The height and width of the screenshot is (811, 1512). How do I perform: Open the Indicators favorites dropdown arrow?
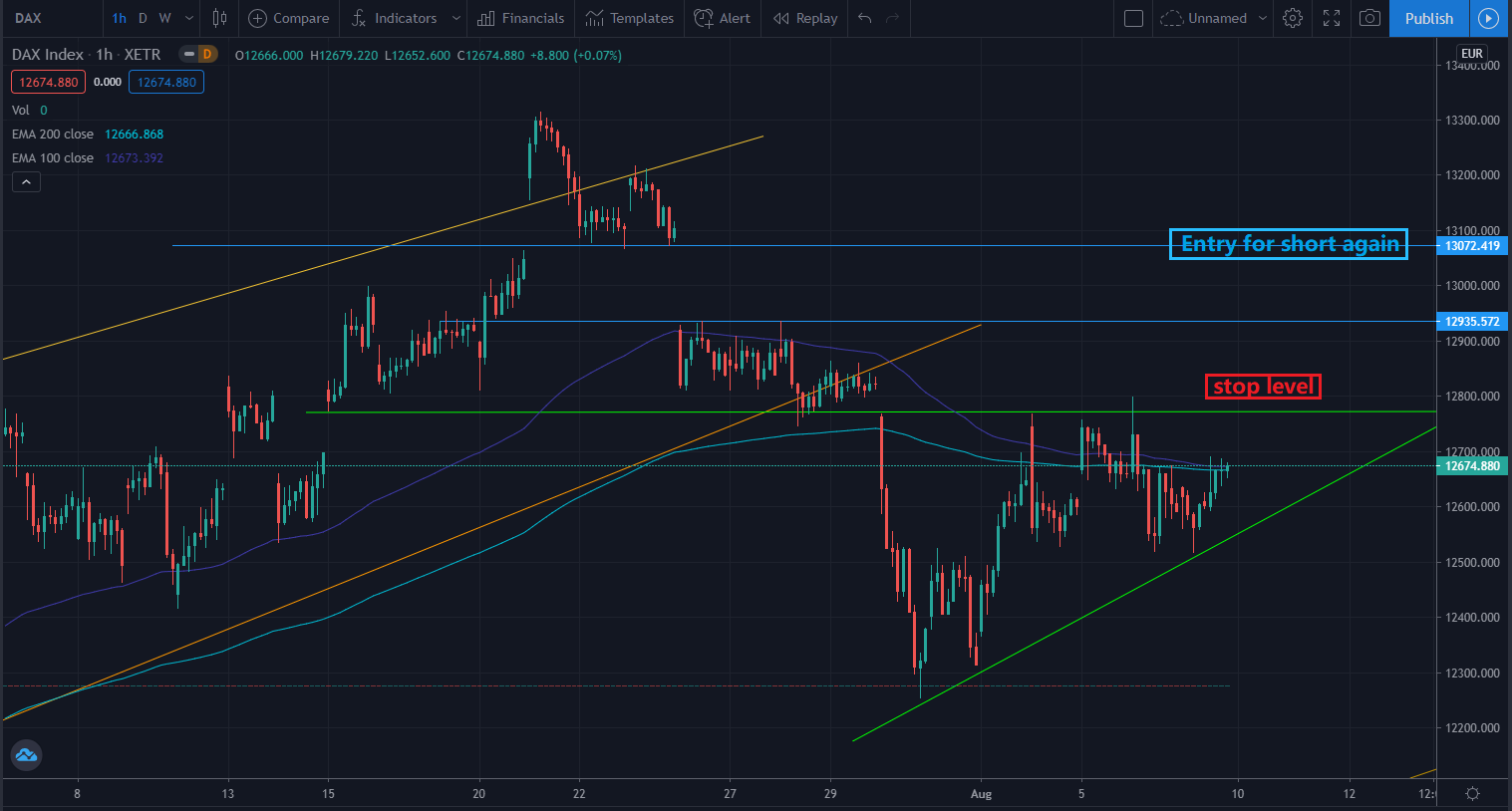pyautogui.click(x=456, y=18)
